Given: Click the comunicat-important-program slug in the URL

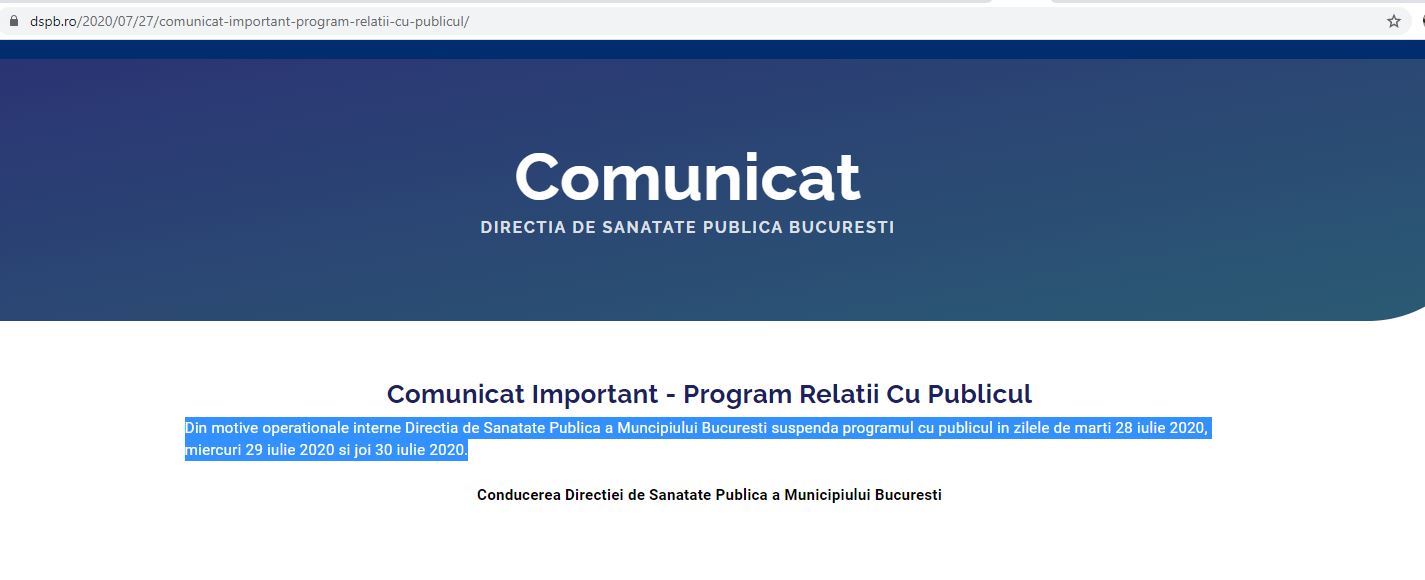Looking at the screenshot, I should coord(250,21).
